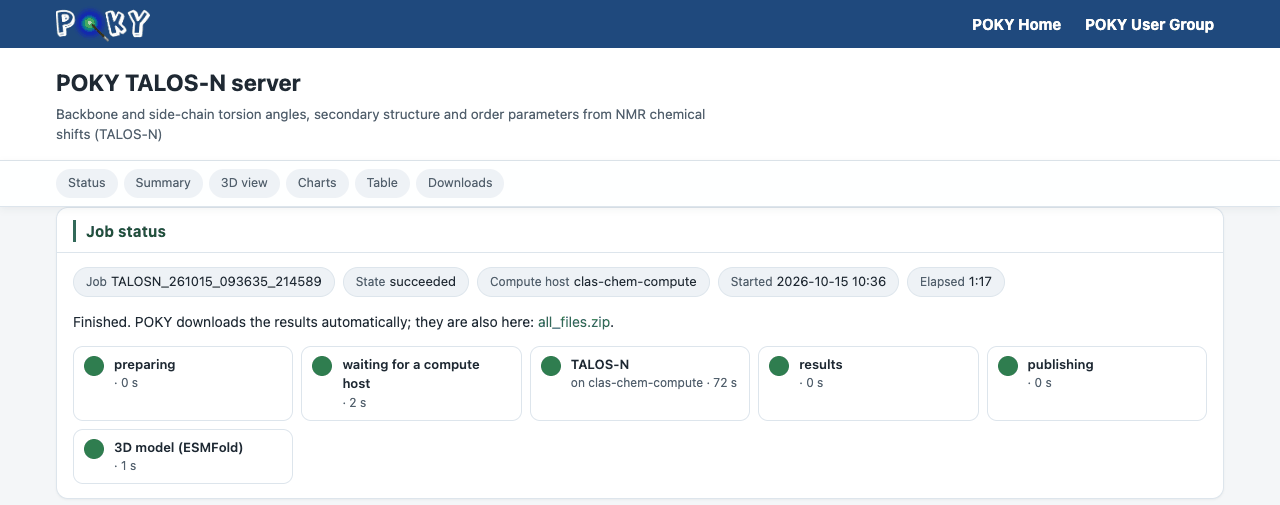Download the all_files.zip results link

574,322
